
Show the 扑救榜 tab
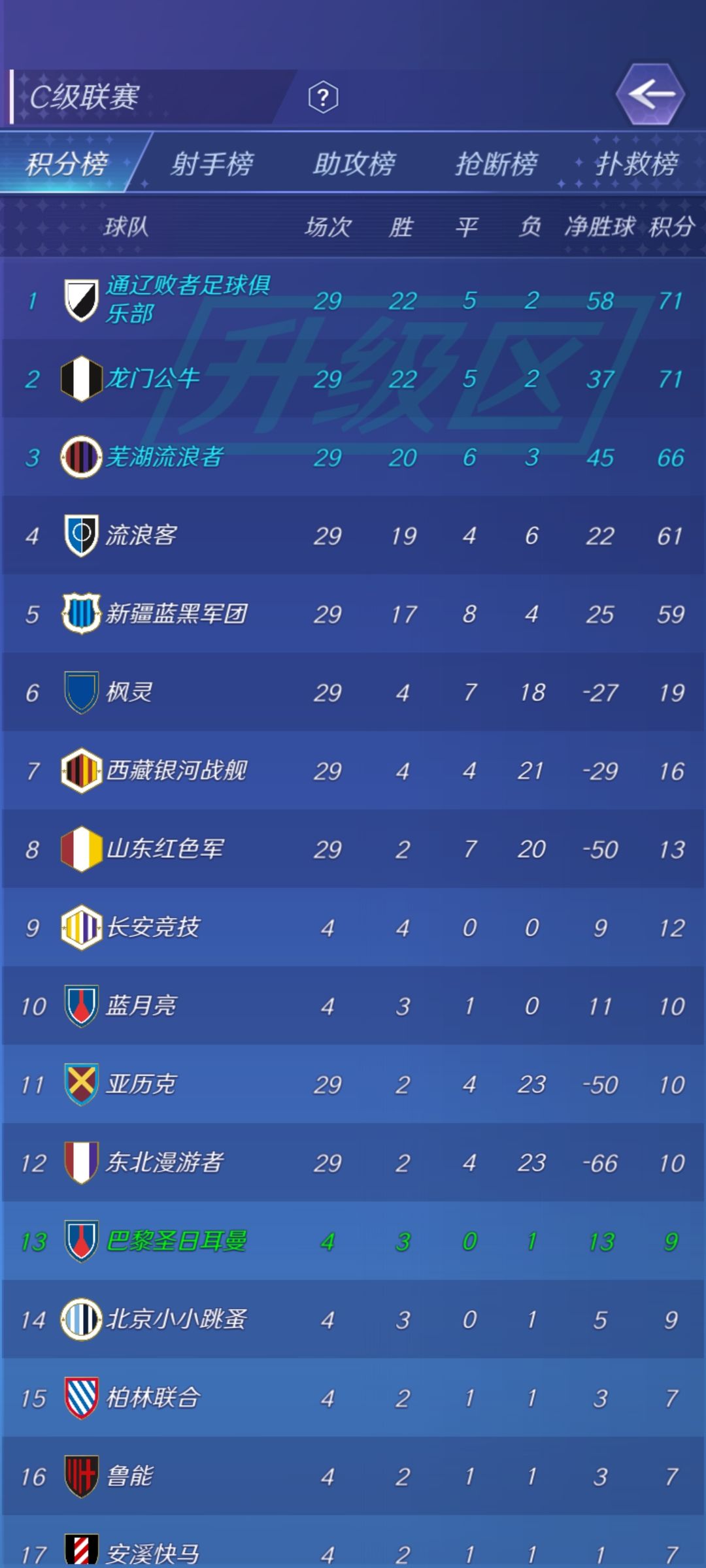[637, 163]
